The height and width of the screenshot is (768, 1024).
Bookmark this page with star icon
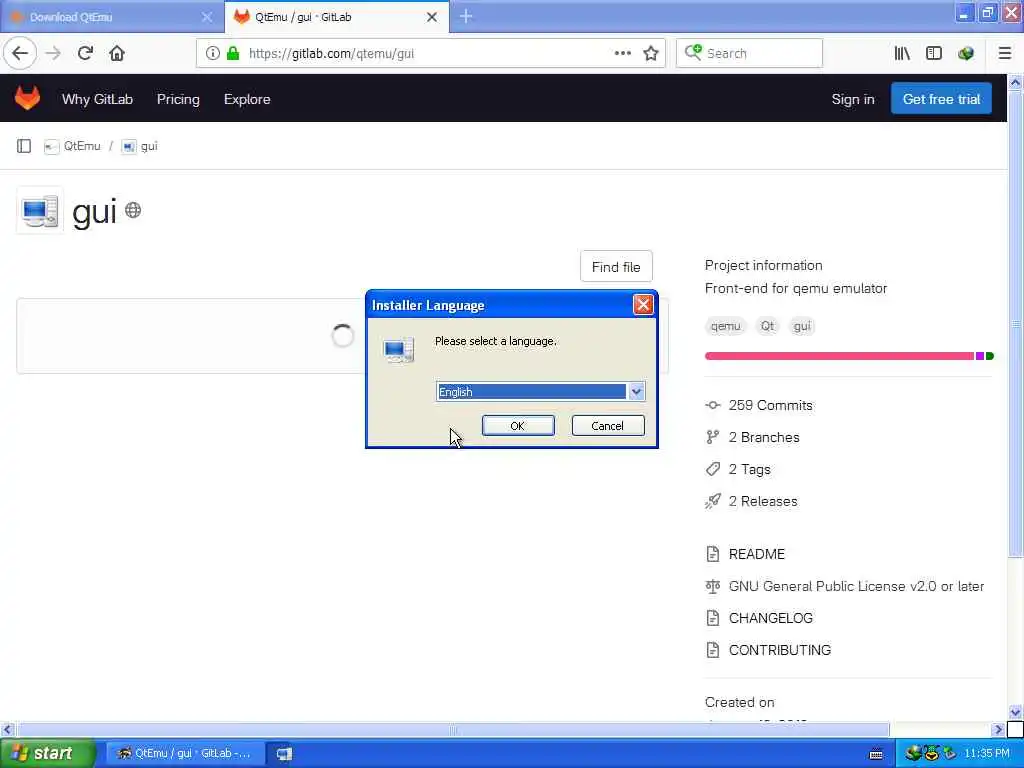tap(650, 54)
